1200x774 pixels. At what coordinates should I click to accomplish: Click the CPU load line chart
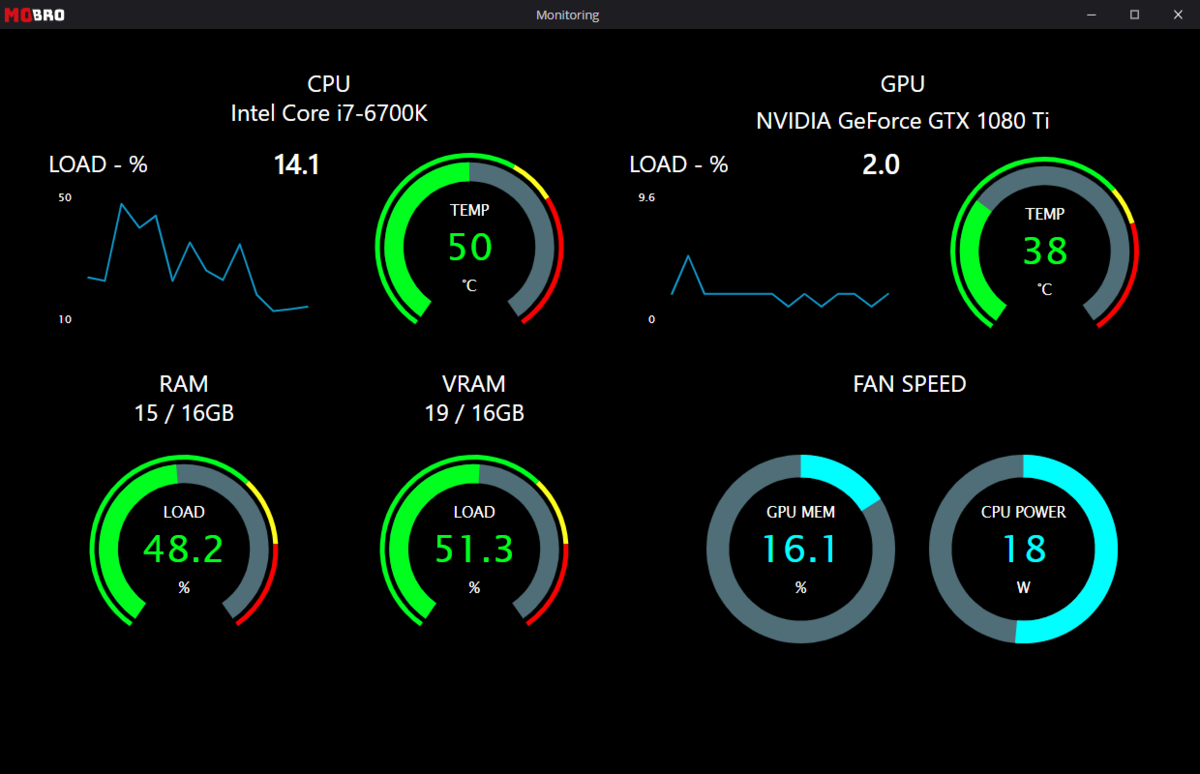[198, 258]
